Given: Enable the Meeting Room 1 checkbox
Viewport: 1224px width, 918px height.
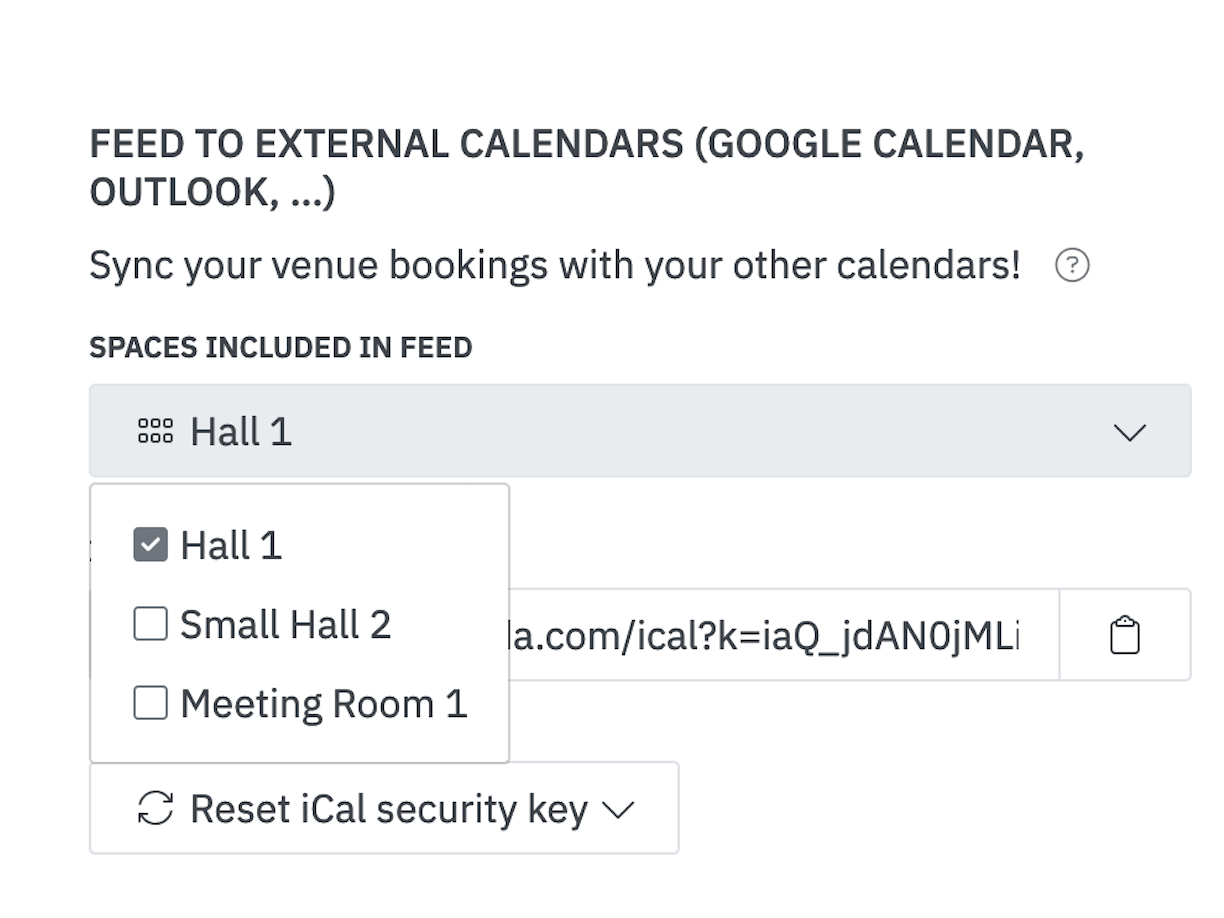Looking at the screenshot, I should pyautogui.click(x=150, y=704).
